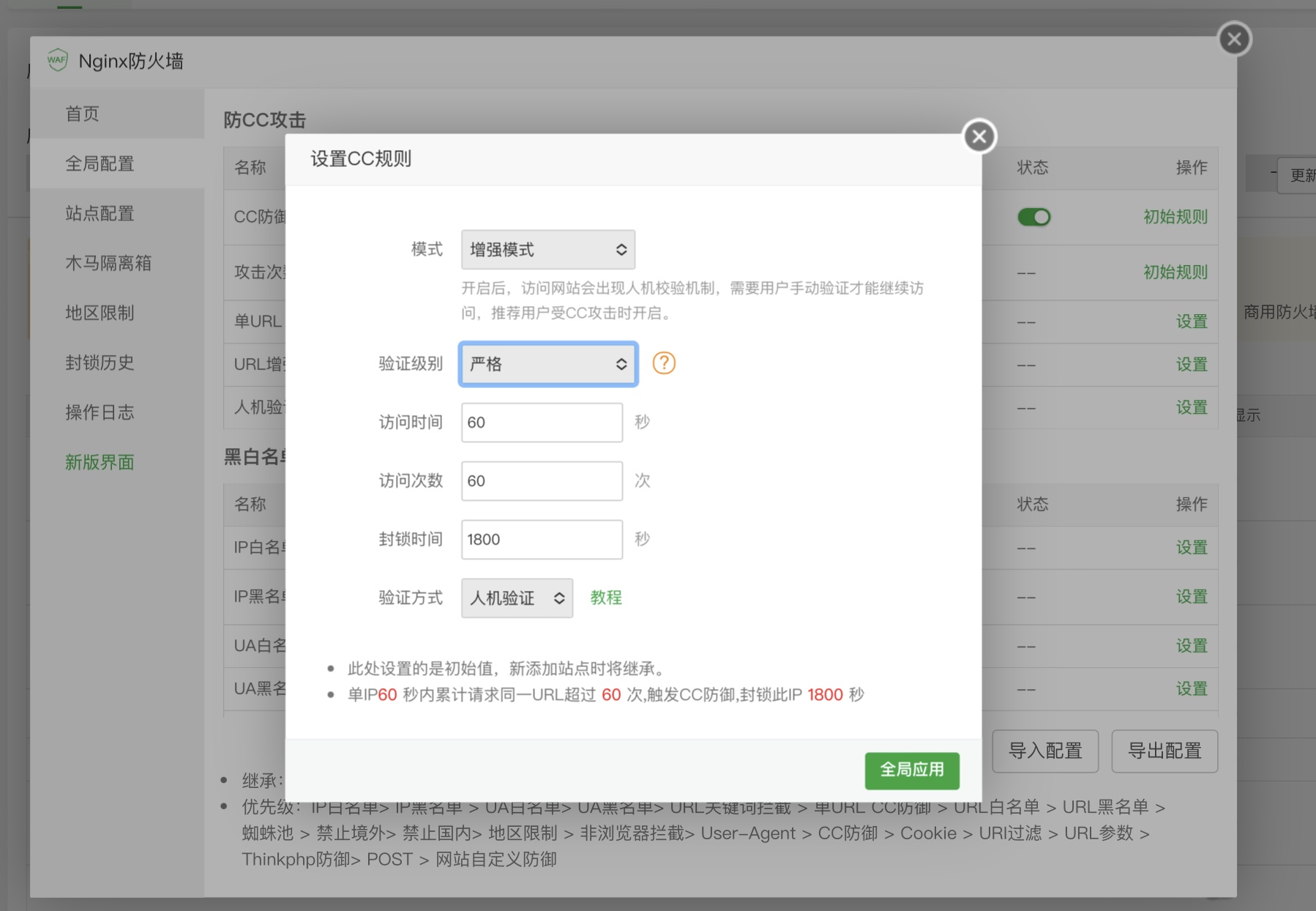1316x911 pixels.
Task: Click 设置 in the UA白名单 row
Action: (1192, 646)
